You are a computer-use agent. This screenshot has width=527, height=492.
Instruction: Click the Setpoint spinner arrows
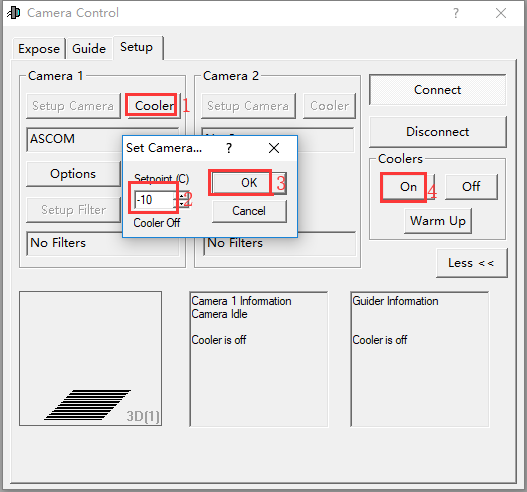tap(182, 200)
